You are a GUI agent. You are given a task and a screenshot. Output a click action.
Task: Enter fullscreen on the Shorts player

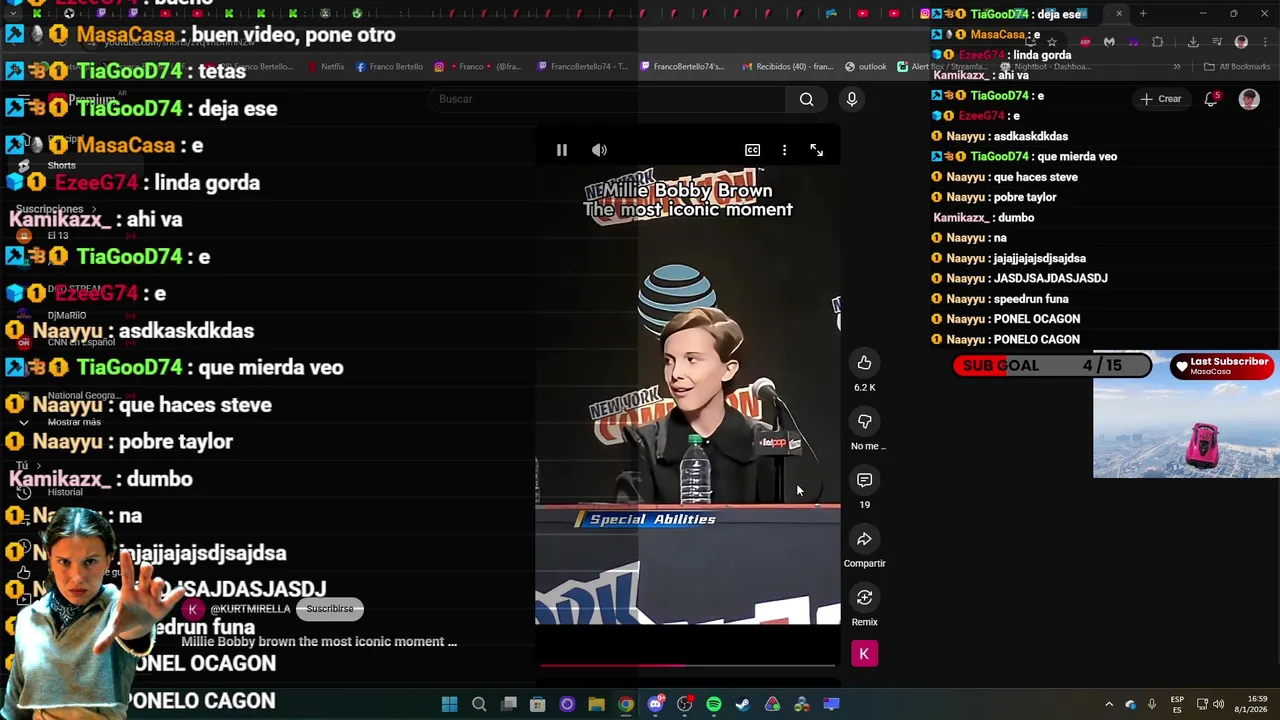click(816, 150)
